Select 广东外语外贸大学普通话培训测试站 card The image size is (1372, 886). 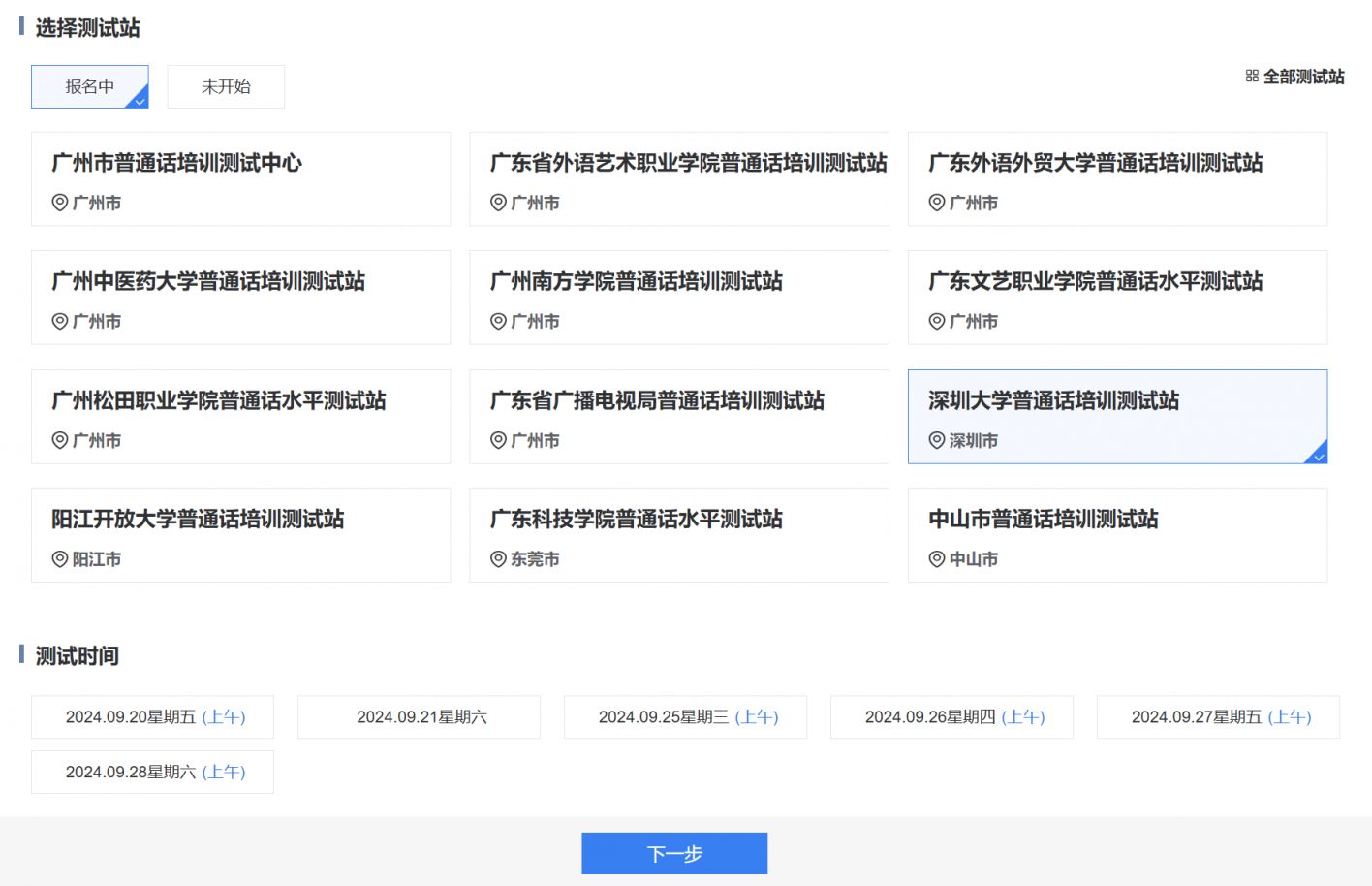click(1117, 179)
